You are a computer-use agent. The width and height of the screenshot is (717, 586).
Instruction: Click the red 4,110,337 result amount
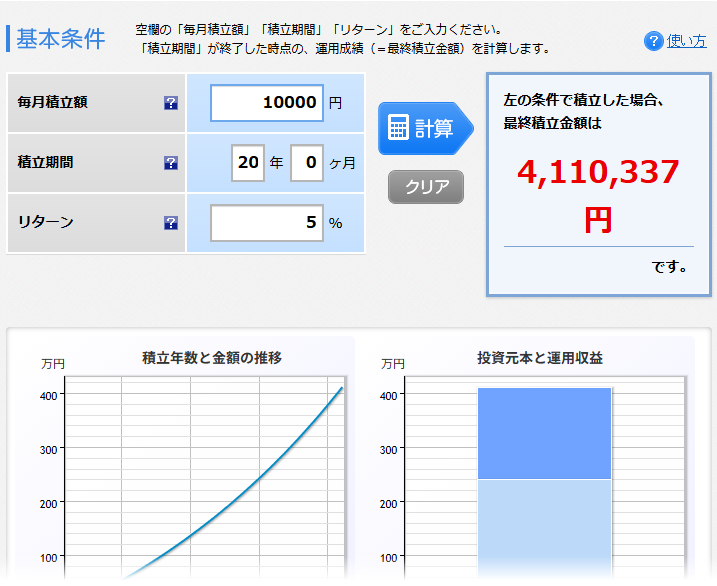coord(598,174)
